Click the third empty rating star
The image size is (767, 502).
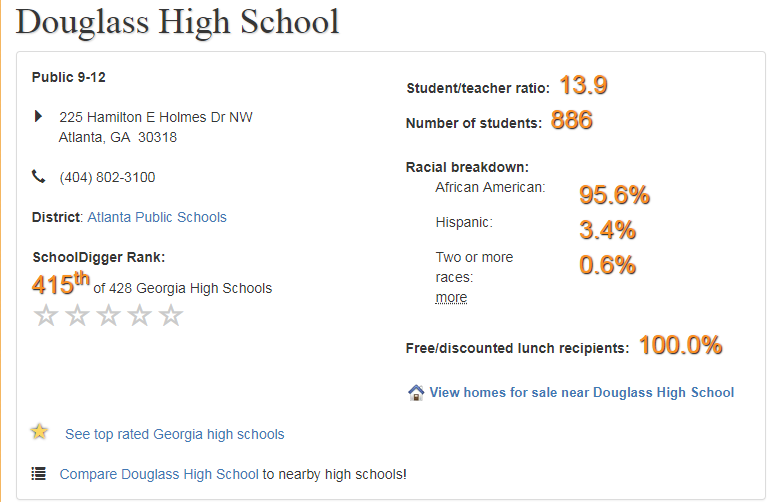point(109,316)
